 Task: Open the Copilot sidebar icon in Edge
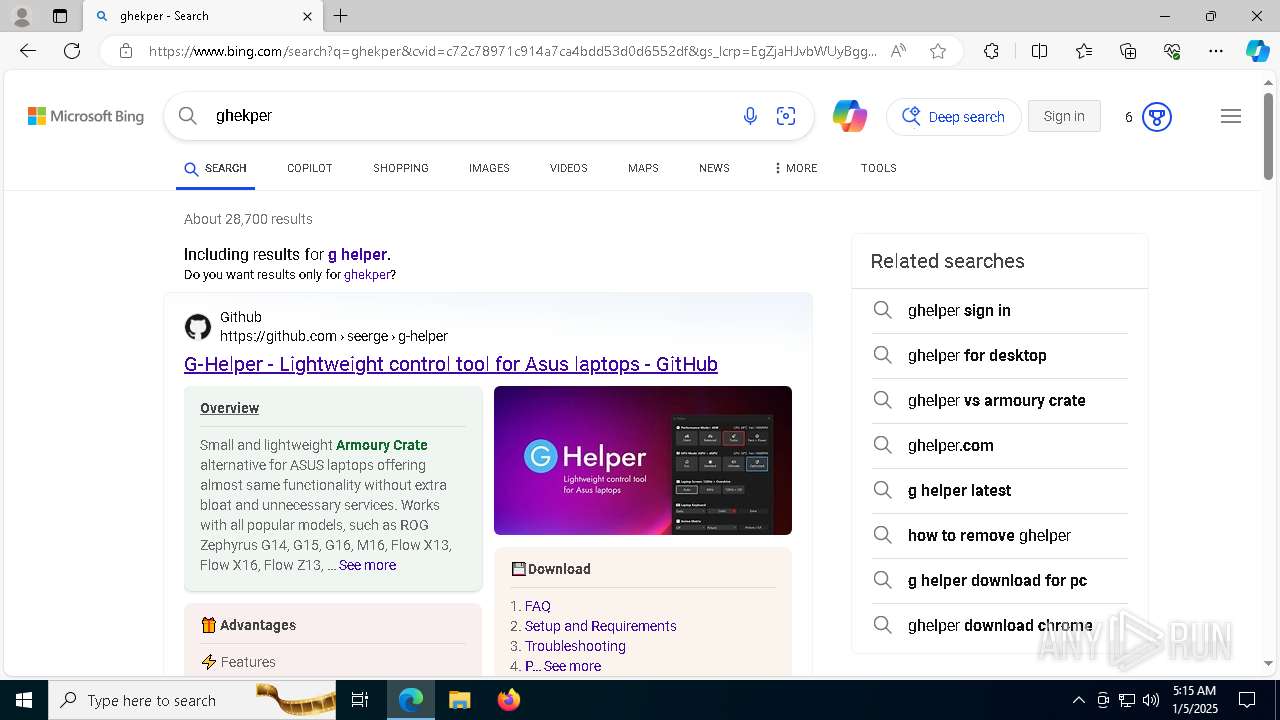click(x=1257, y=51)
